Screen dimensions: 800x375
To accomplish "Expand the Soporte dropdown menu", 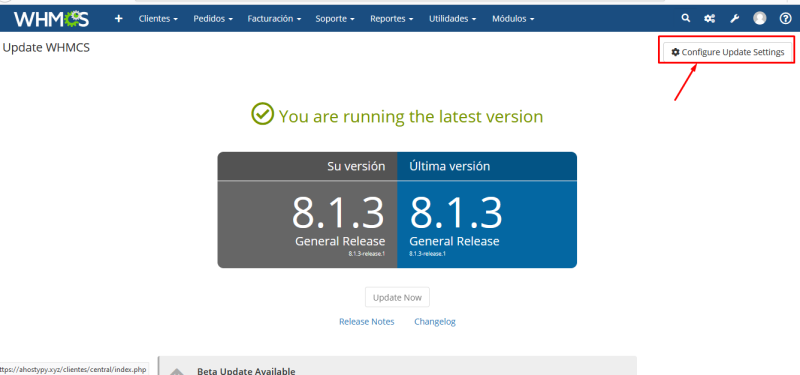I will [335, 19].
